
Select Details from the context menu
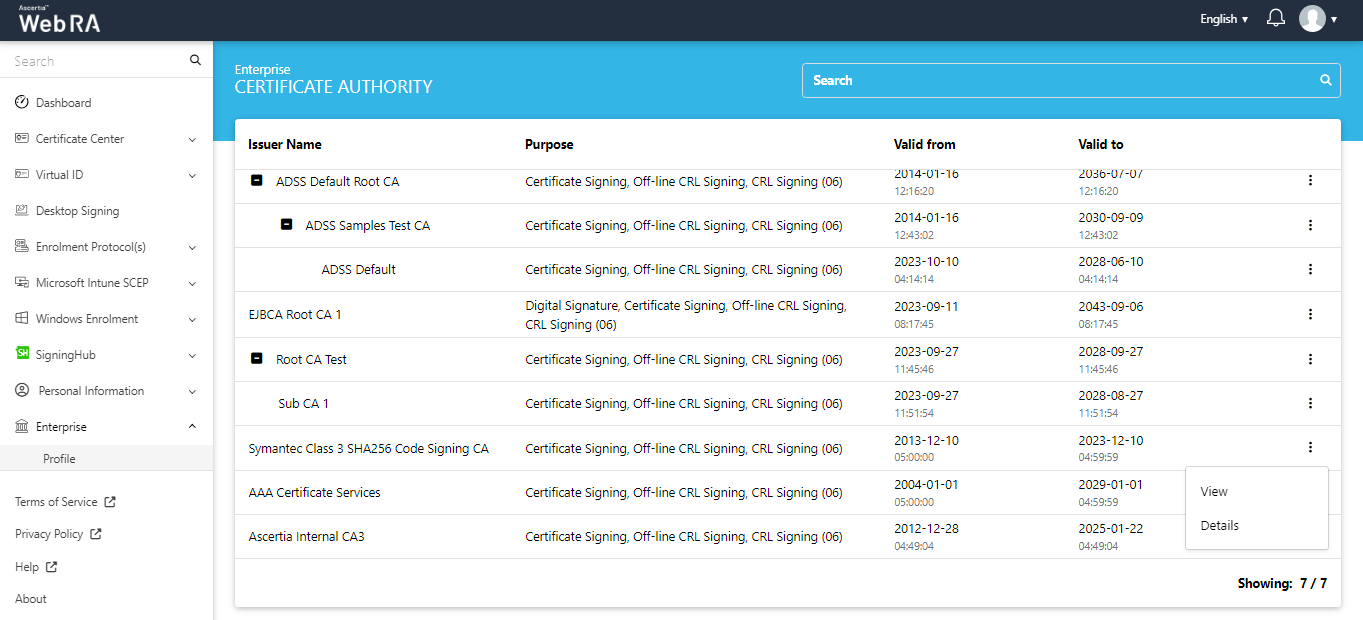tap(1219, 526)
